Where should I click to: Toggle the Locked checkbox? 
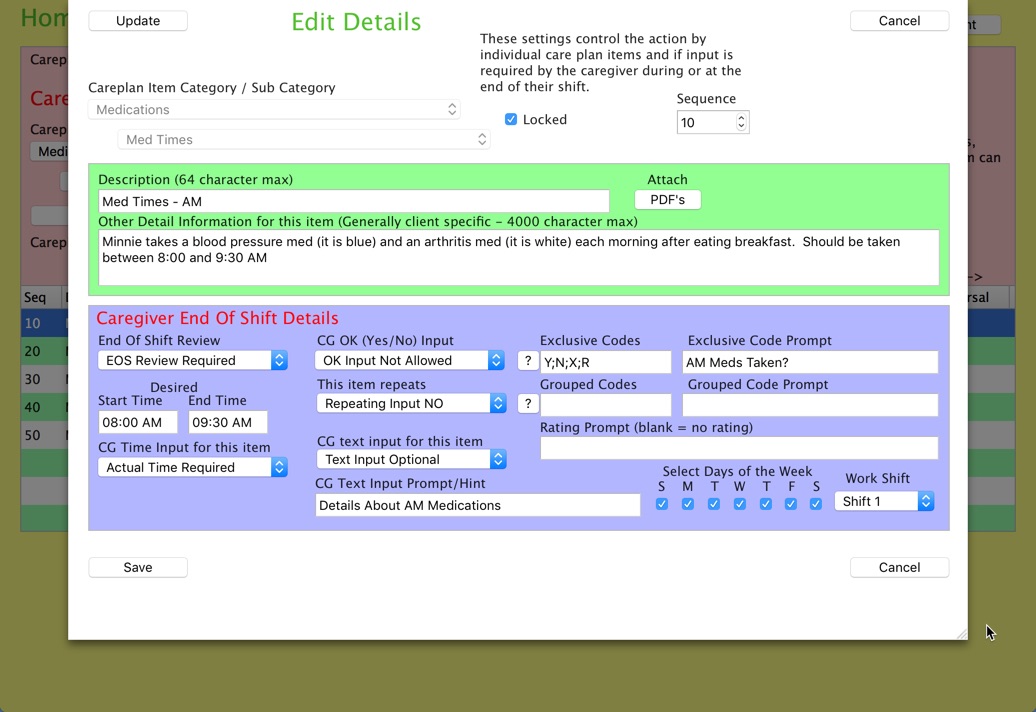(511, 119)
